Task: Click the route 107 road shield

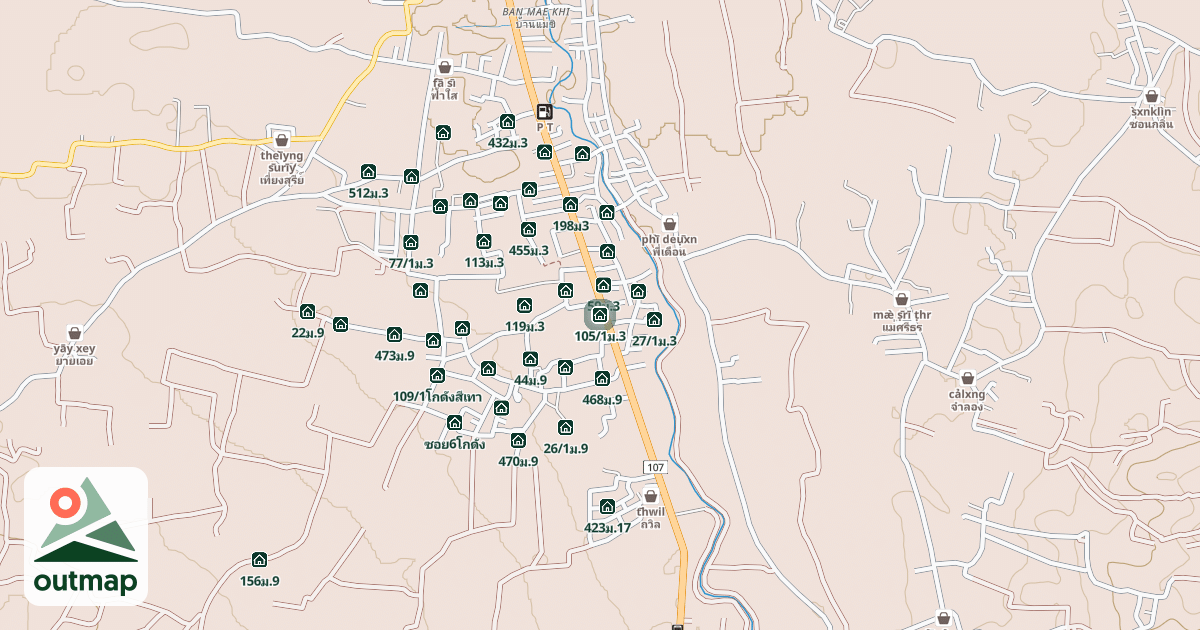Action: (x=655, y=467)
